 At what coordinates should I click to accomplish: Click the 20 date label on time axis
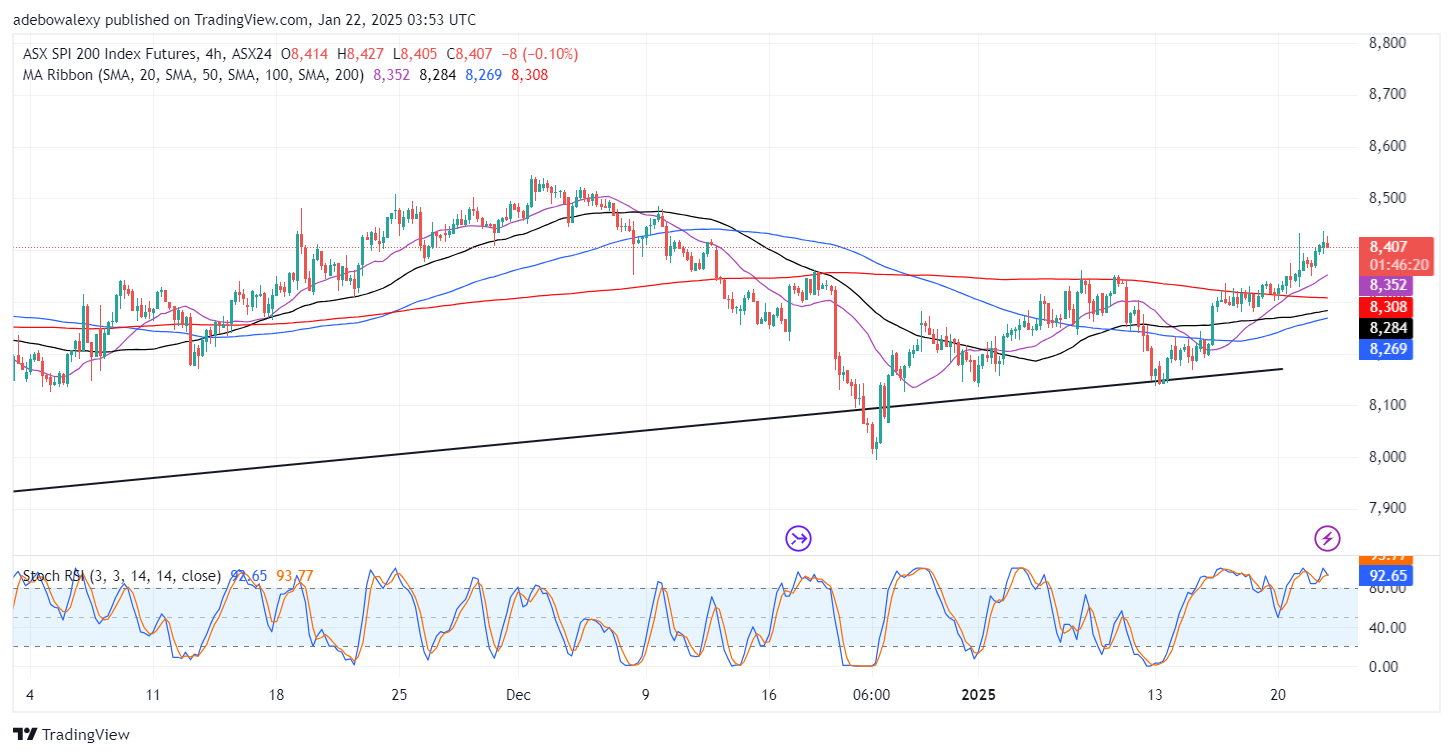click(x=1277, y=694)
